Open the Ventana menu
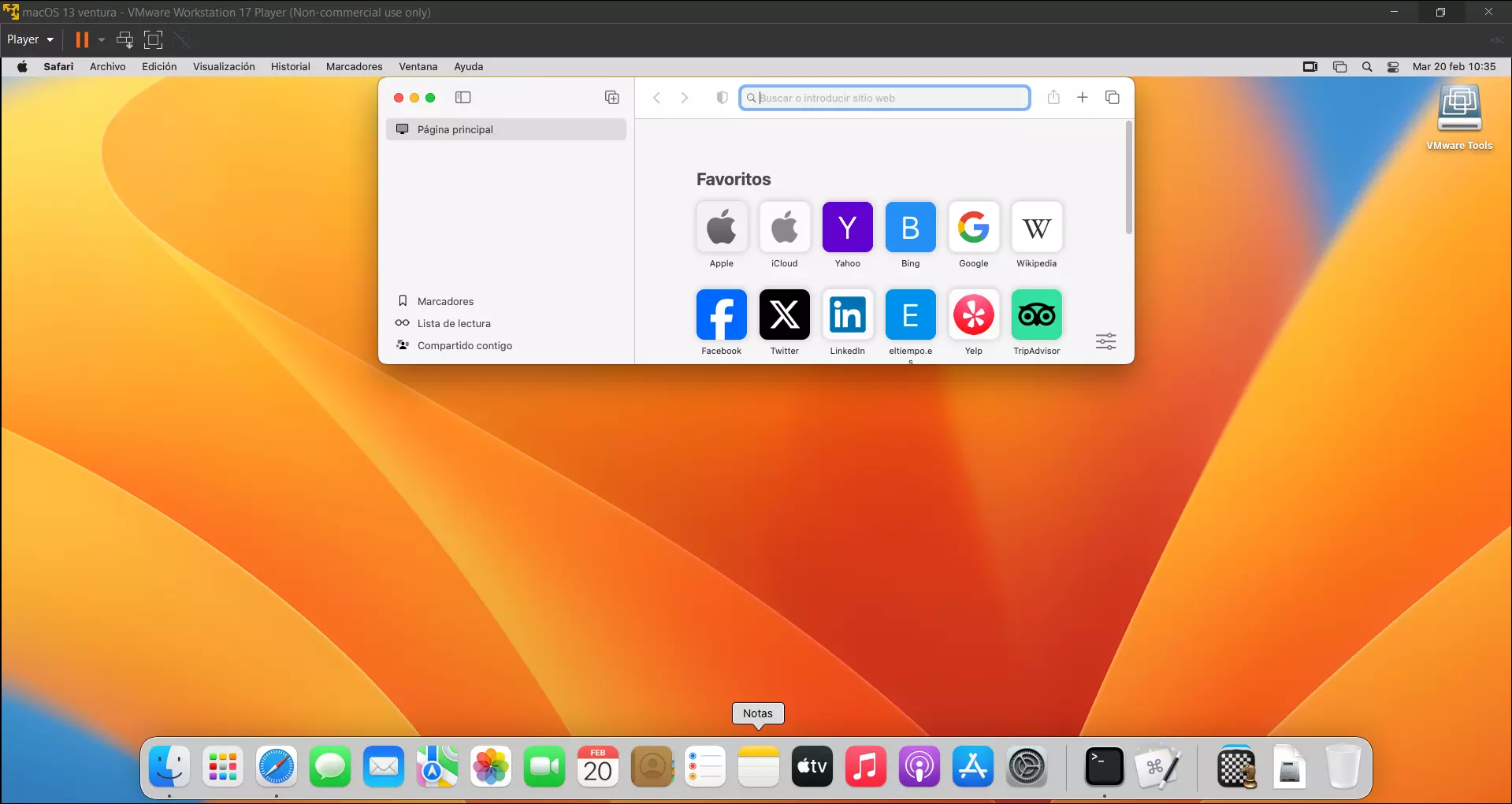The image size is (1512, 804). [x=418, y=67]
